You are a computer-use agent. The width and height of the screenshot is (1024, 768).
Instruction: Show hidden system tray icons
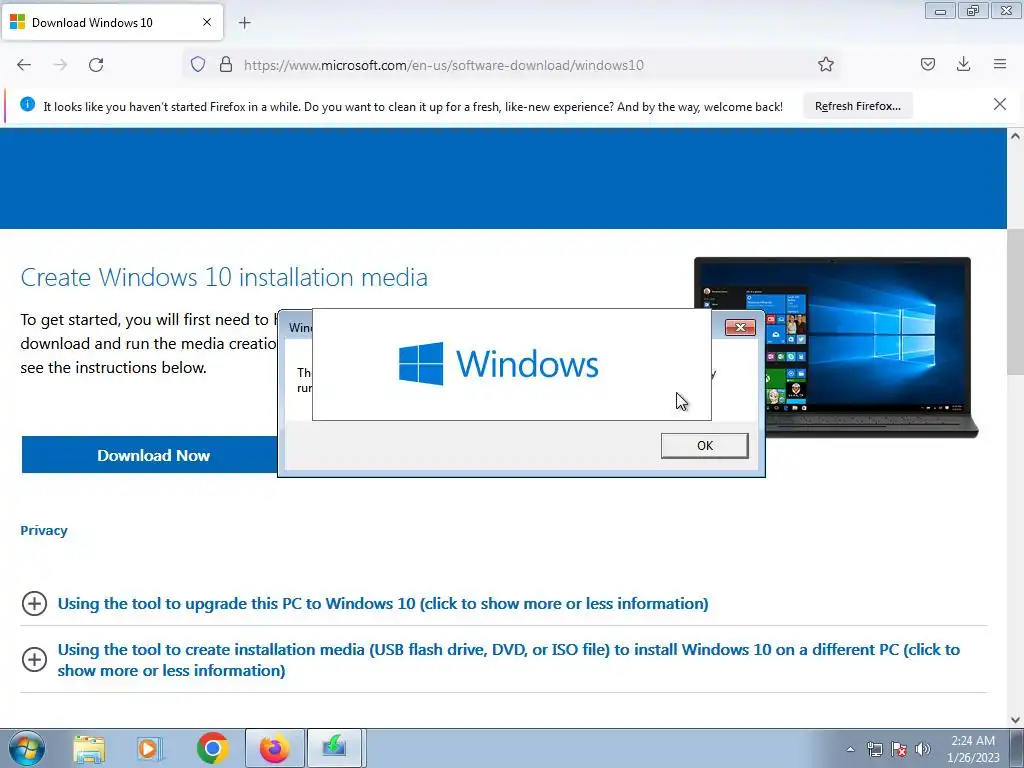850,749
